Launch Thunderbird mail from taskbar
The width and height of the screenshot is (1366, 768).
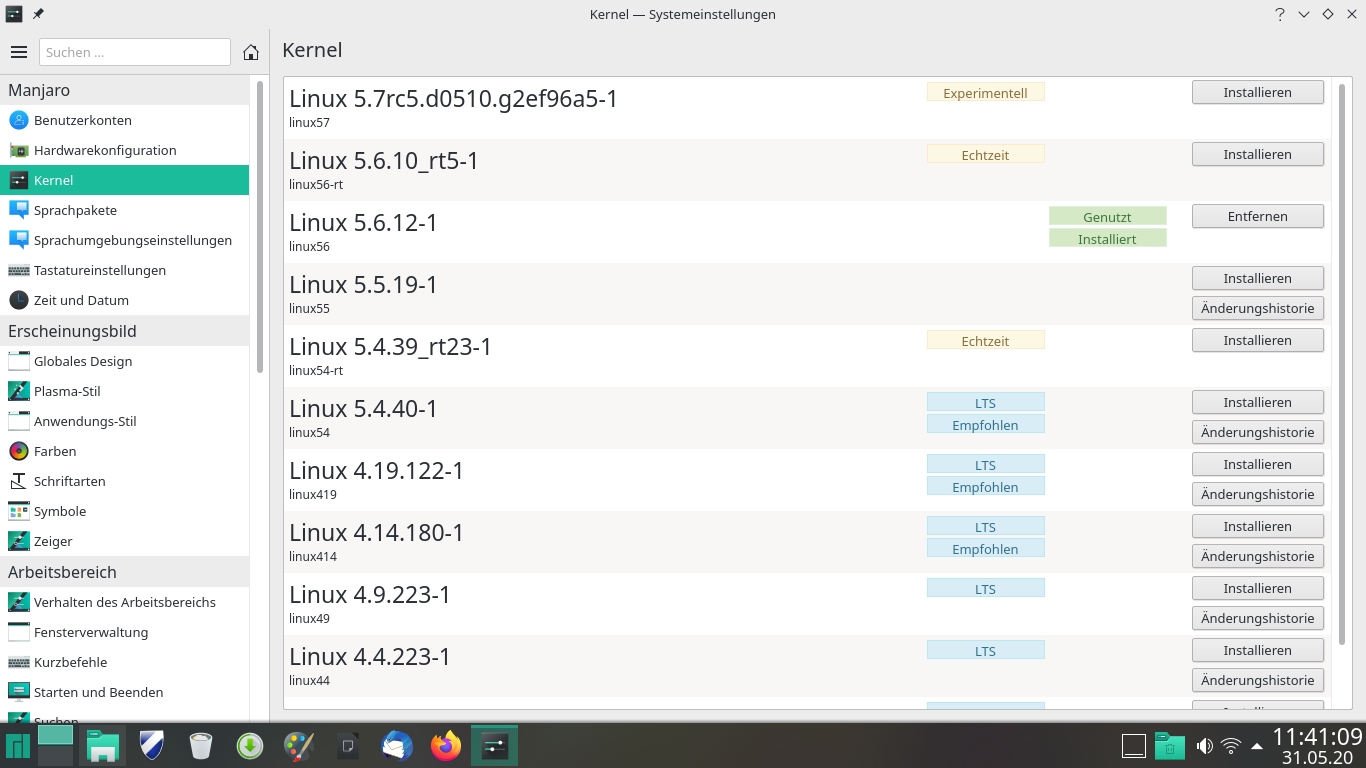point(397,746)
